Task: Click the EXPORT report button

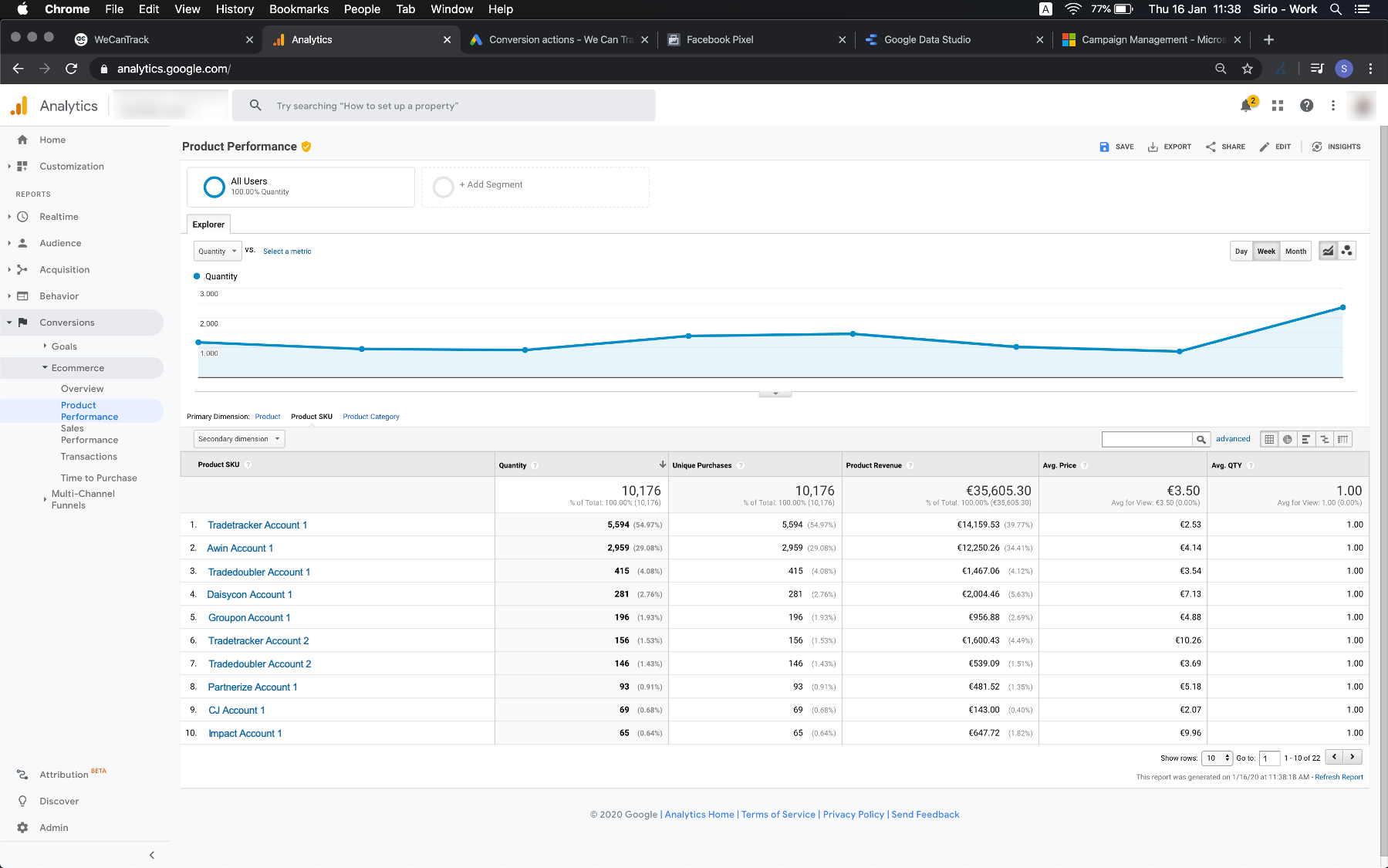Action: [1170, 147]
